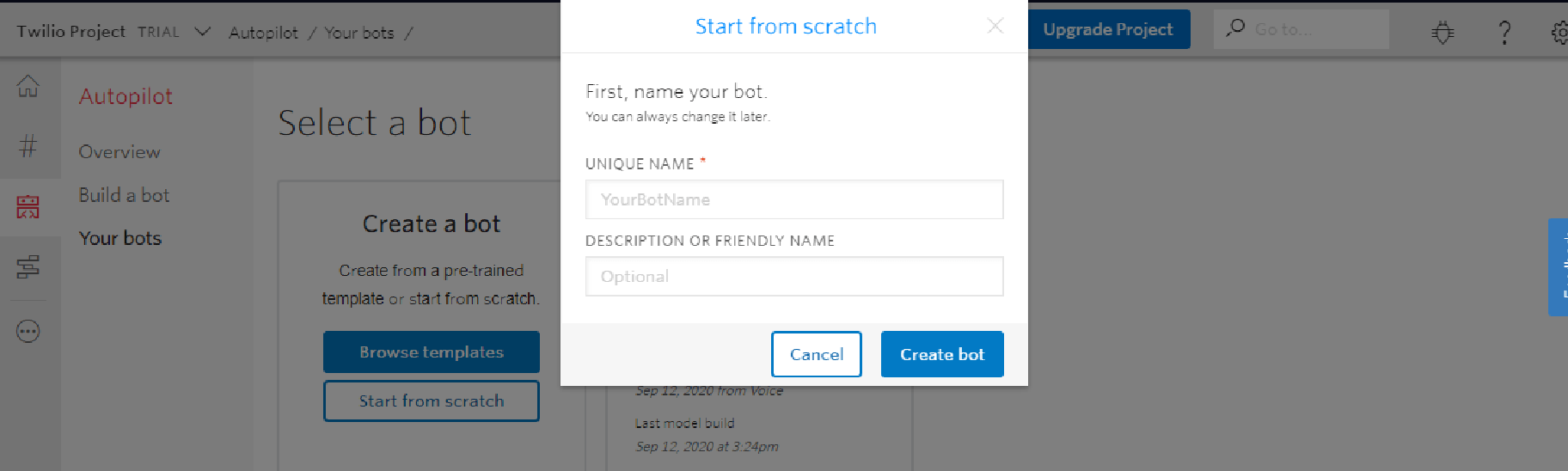Click the Browse templates button
Image resolution: width=1568 pixels, height=471 pixels.
[x=432, y=352]
